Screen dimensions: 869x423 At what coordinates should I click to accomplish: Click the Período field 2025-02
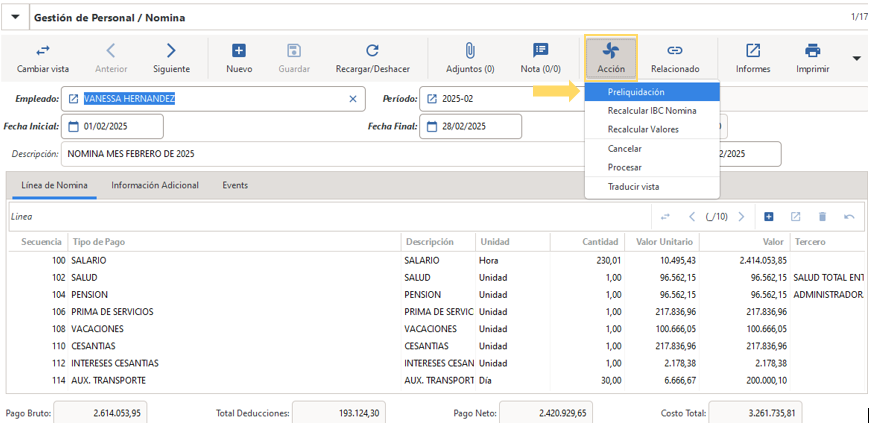502,99
